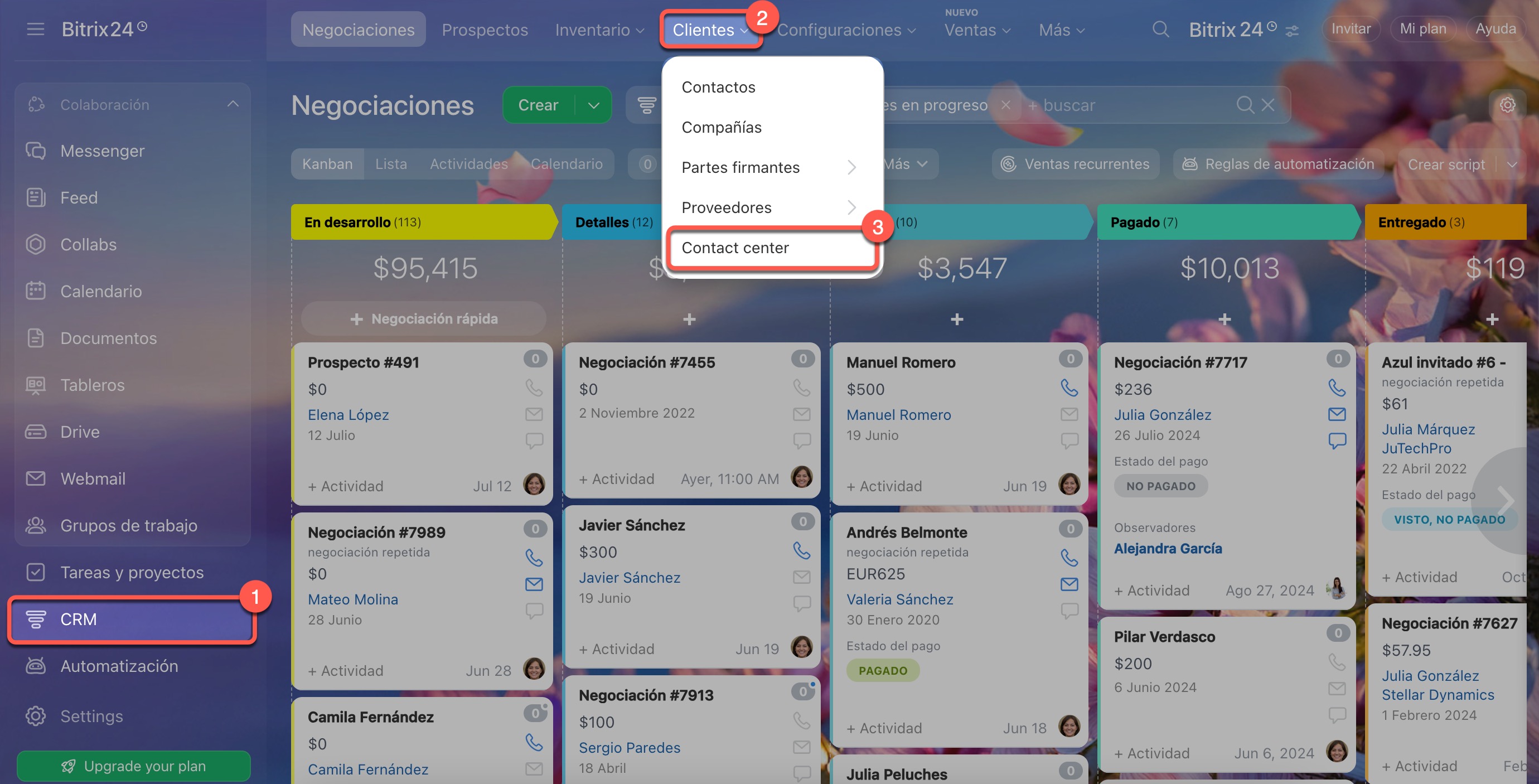1539x784 pixels.
Task: Open Tareas y proyectos in the sidebar
Action: tap(133, 573)
